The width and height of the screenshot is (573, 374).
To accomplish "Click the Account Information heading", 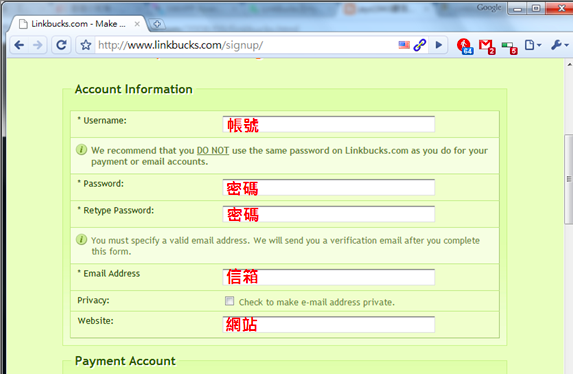I will [134, 89].
